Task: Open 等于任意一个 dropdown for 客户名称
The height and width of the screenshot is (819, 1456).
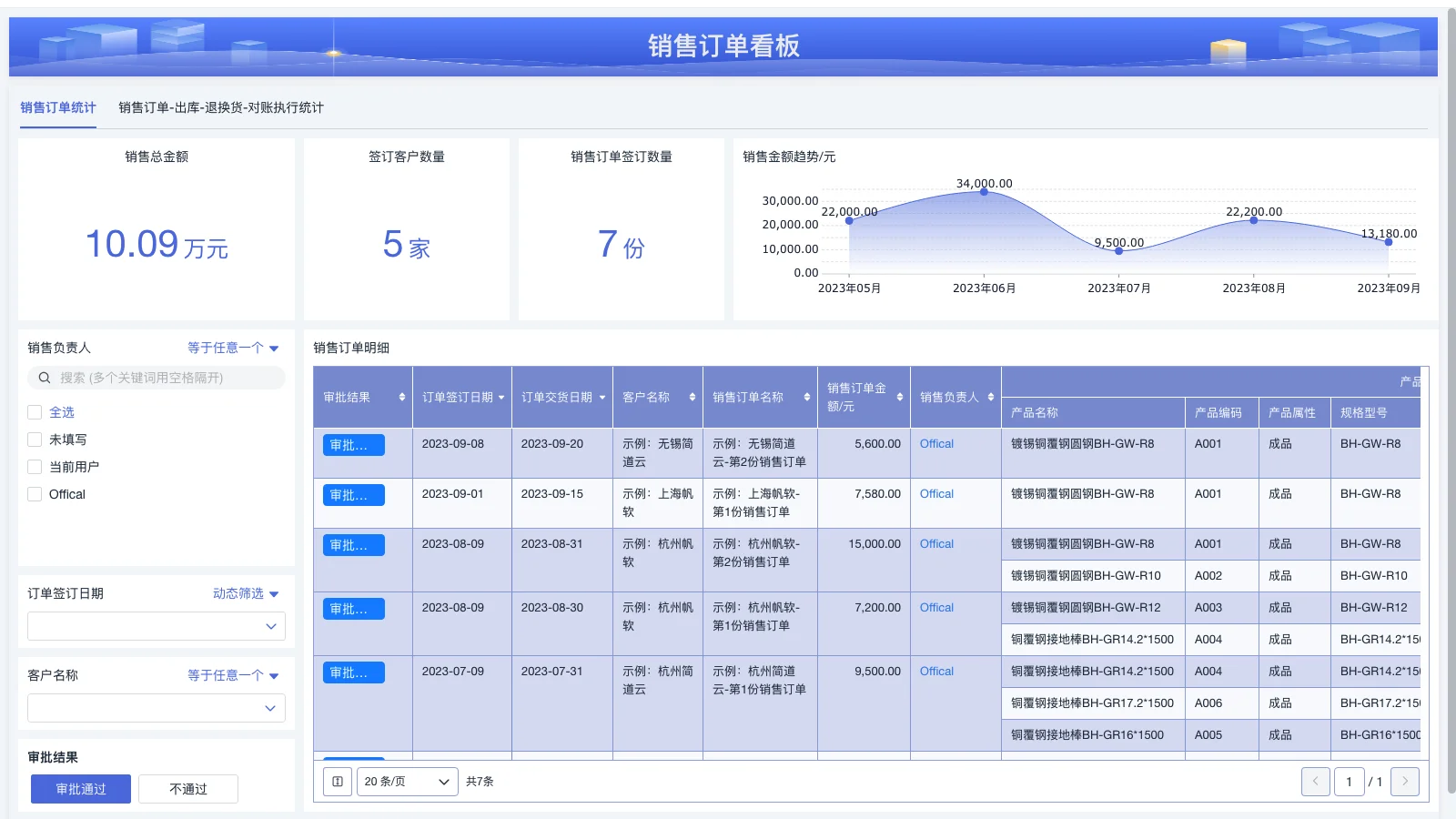Action: 233,675
